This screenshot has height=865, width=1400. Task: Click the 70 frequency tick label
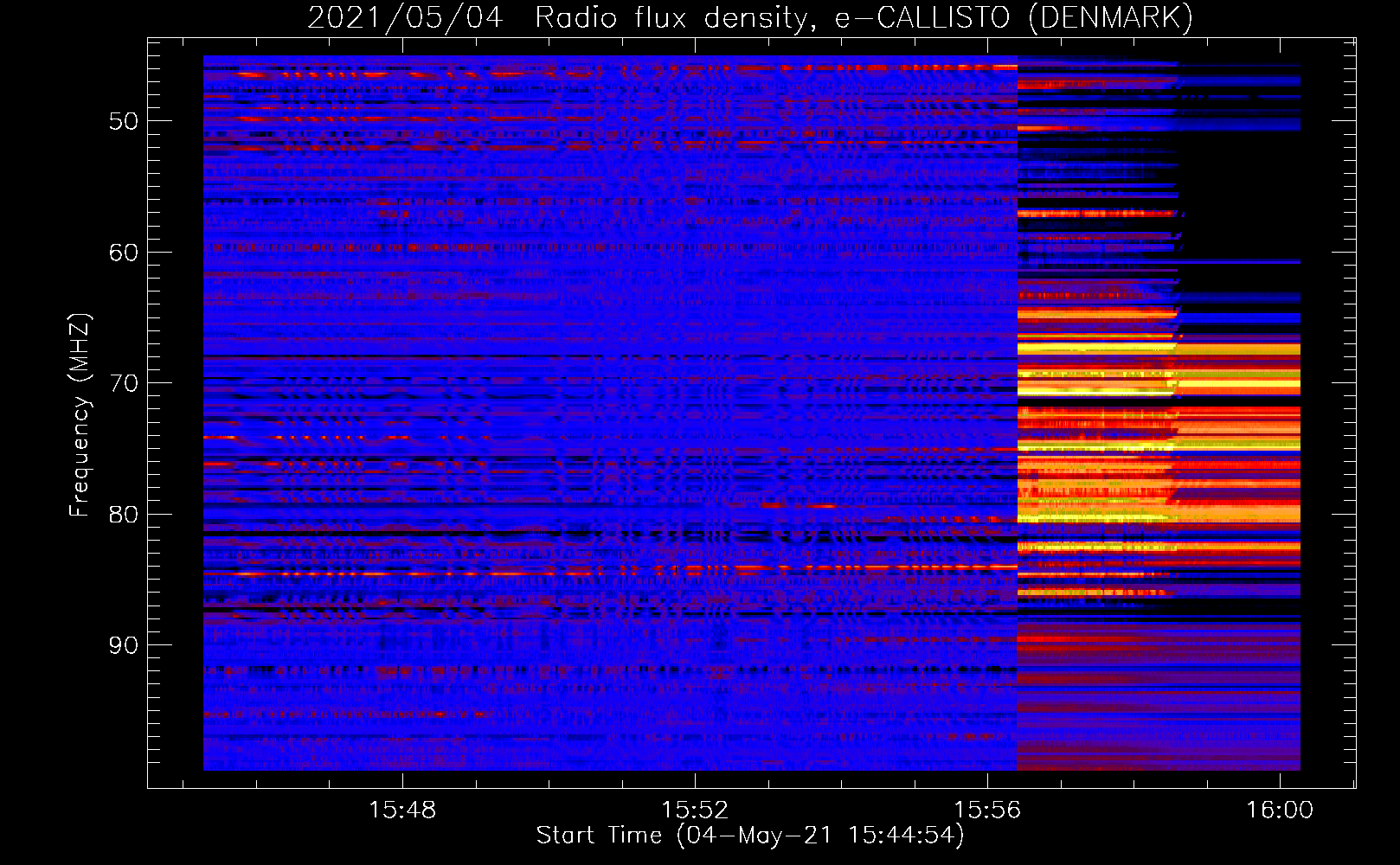tap(124, 383)
